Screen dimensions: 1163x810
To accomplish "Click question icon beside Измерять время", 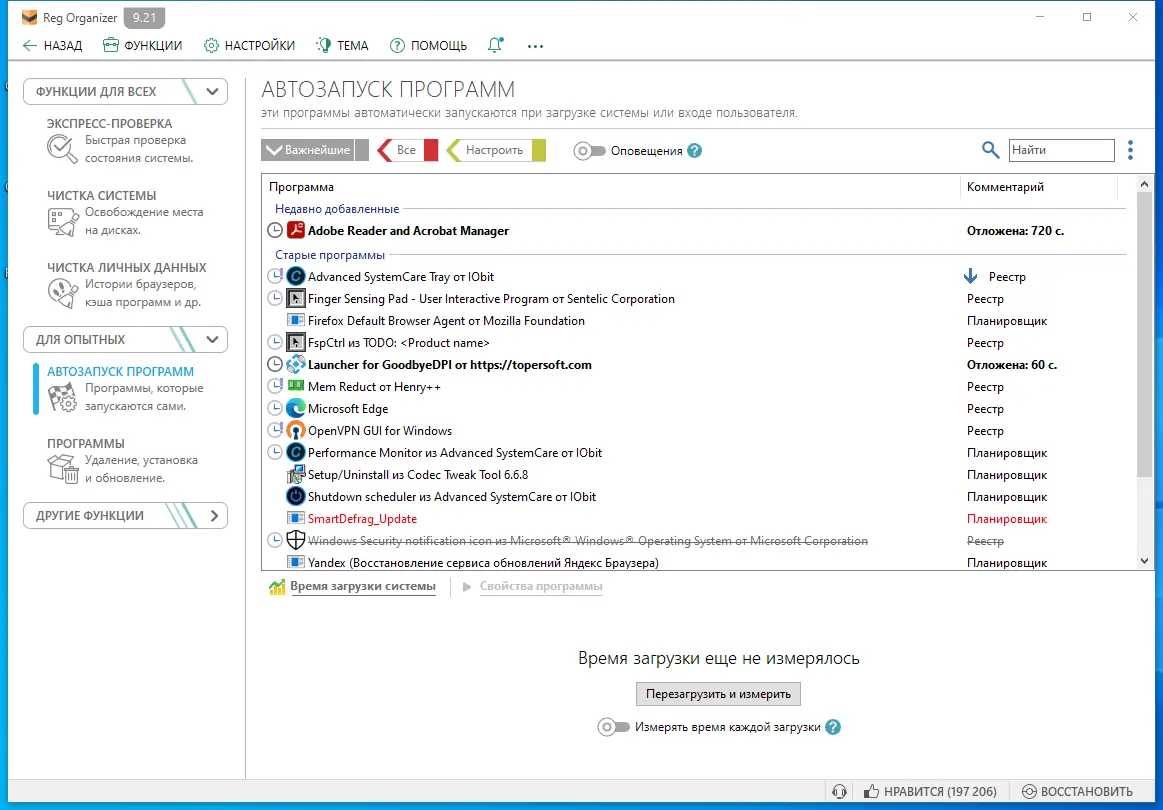I will pyautogui.click(x=833, y=727).
